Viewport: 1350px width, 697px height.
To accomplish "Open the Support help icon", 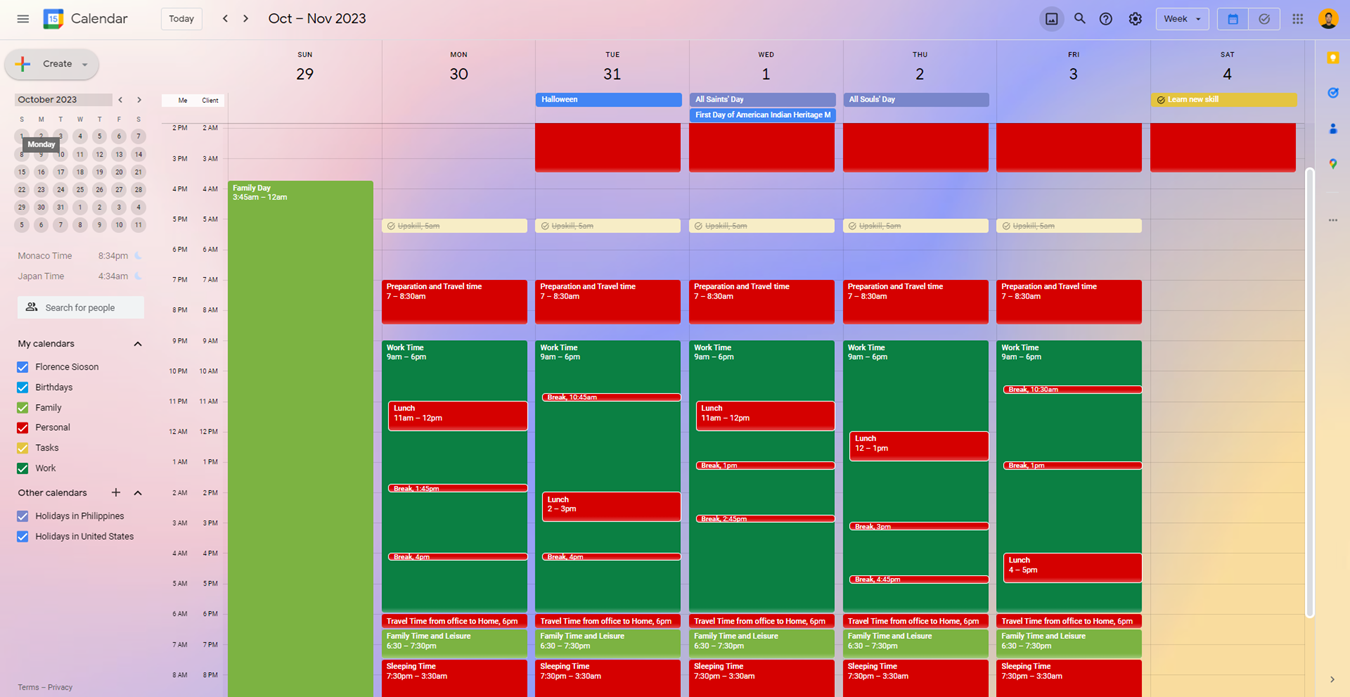I will (1106, 19).
